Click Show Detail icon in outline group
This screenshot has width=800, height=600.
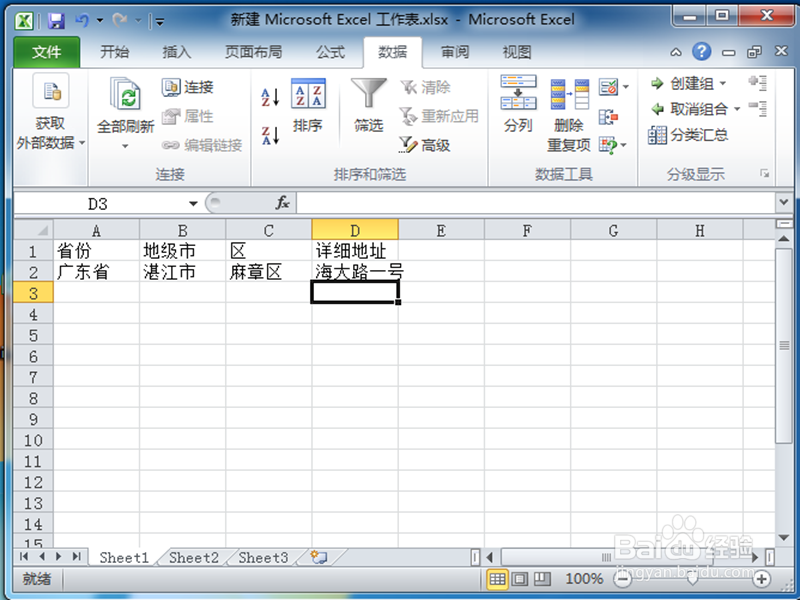(x=758, y=83)
